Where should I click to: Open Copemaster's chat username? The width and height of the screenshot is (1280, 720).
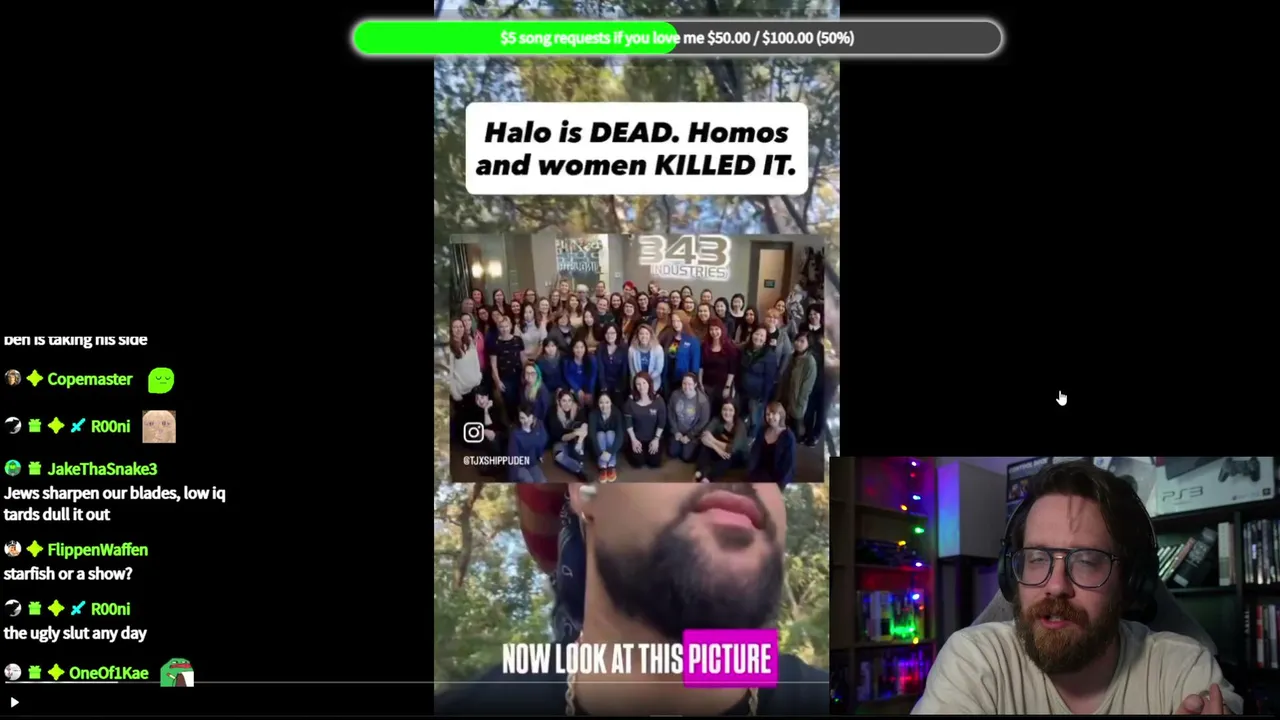(x=90, y=379)
